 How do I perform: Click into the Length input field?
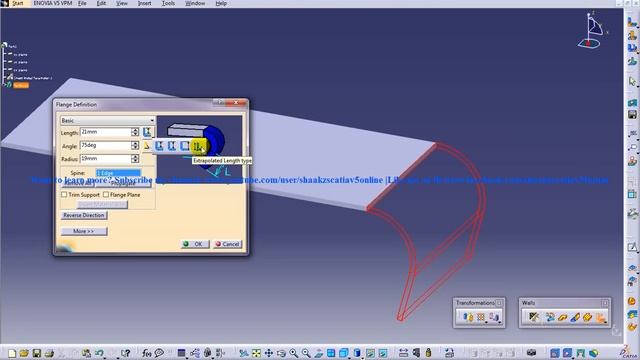click(106, 132)
